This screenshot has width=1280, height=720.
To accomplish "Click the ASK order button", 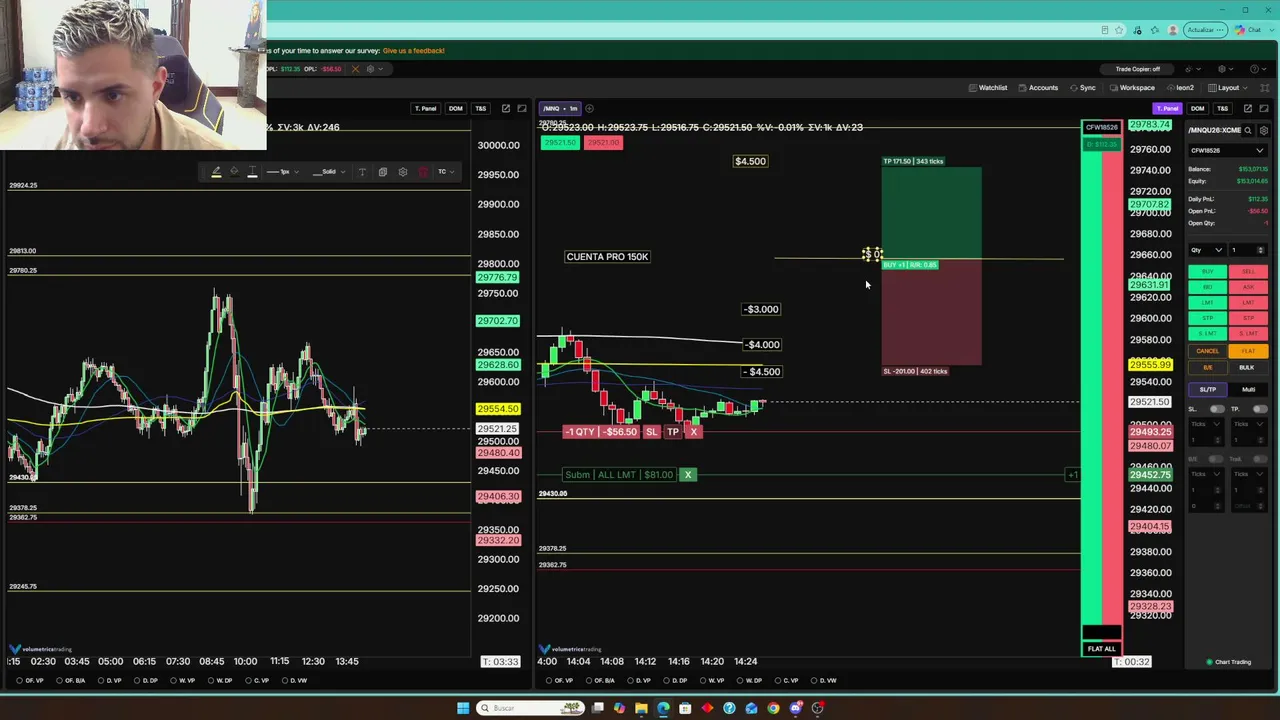I will click(1248, 287).
